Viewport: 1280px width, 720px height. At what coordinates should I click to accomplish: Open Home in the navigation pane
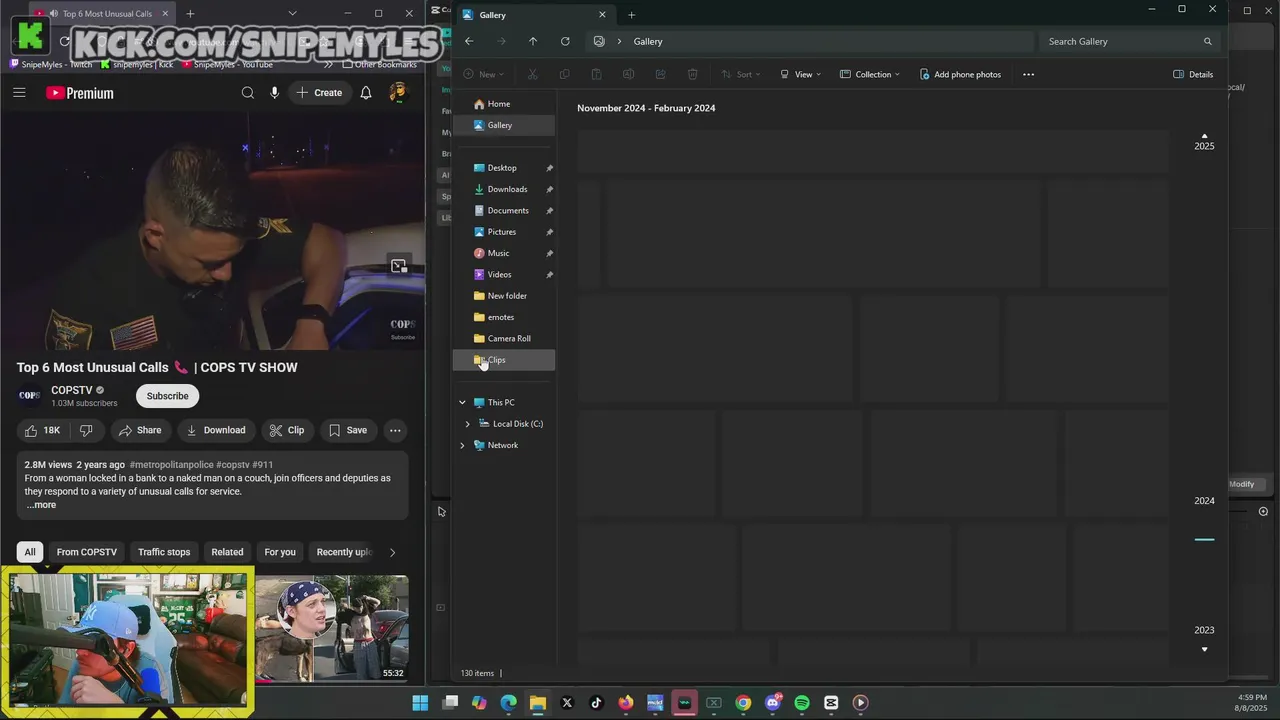[x=504, y=104]
